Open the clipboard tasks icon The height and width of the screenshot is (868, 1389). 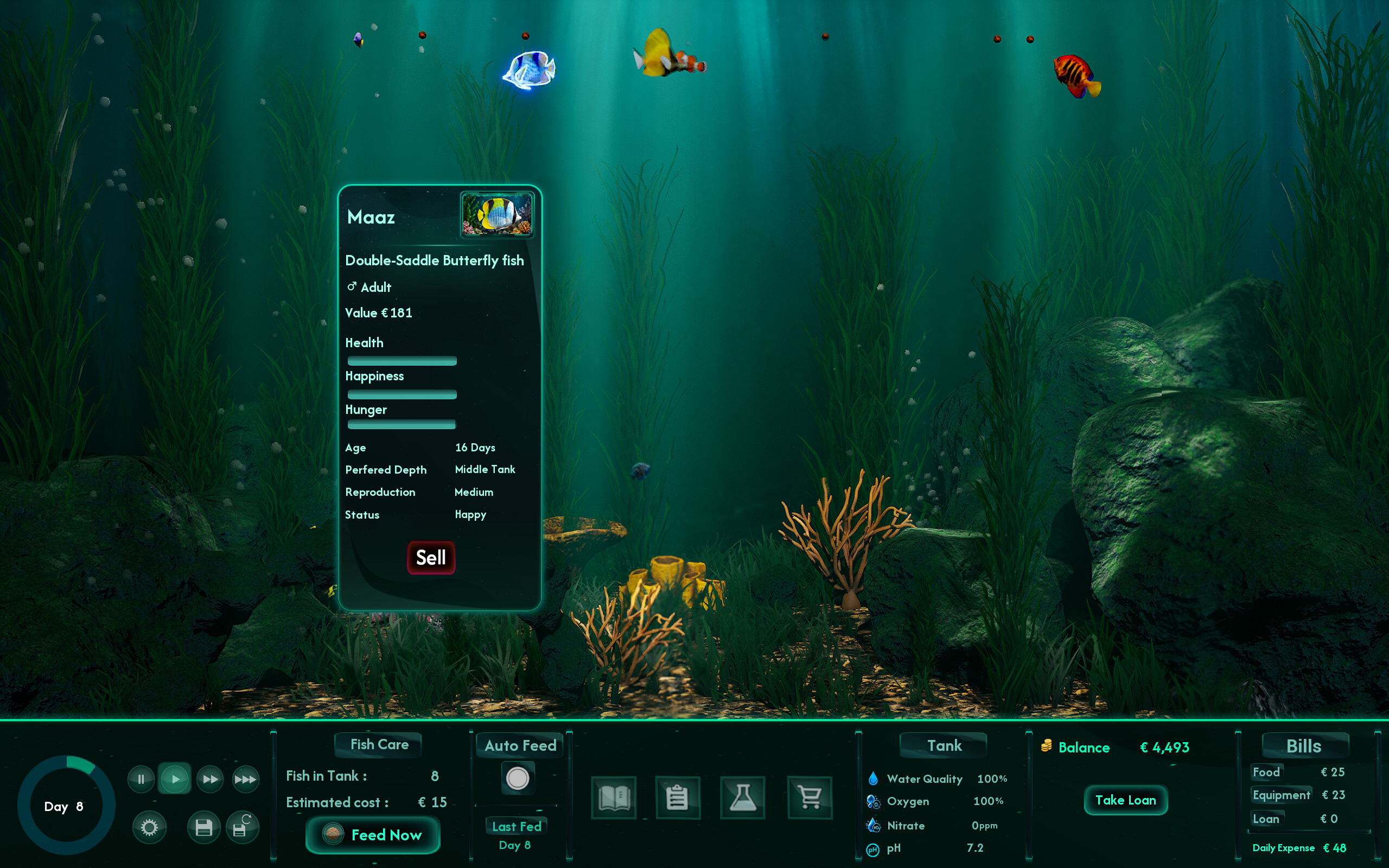(x=677, y=797)
